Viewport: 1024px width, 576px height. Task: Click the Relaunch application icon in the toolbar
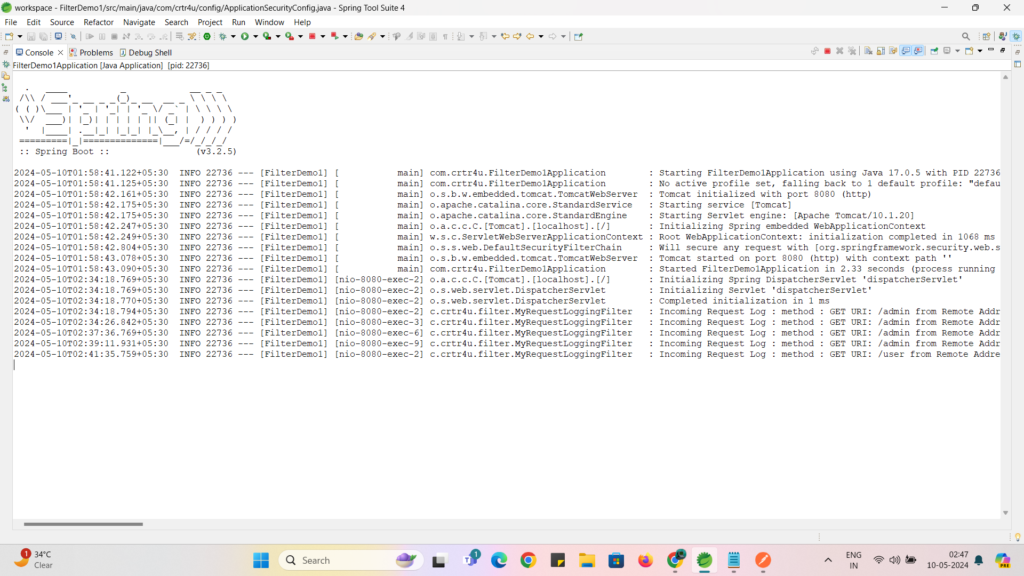334,37
